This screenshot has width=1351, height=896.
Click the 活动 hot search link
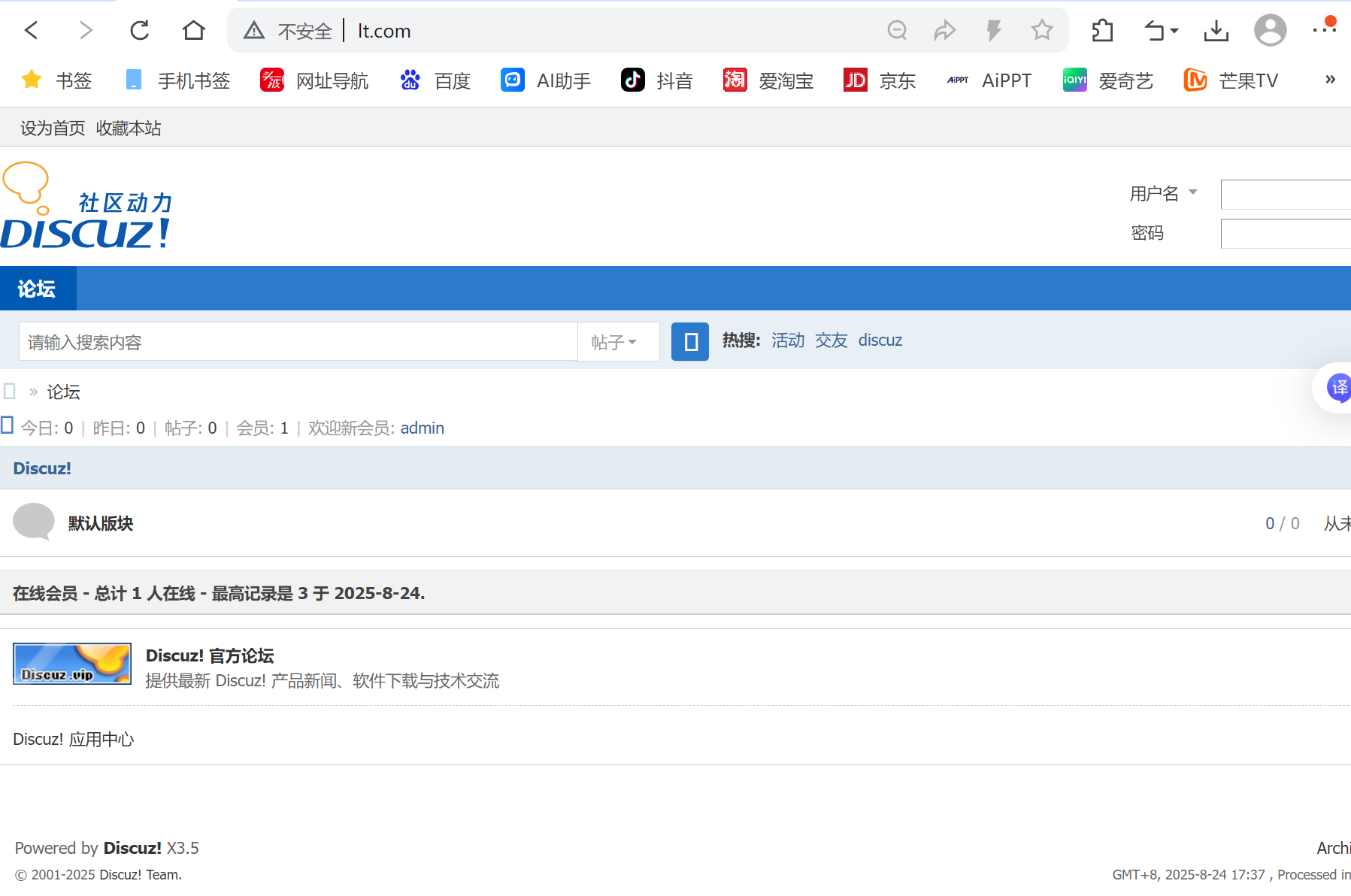[788, 341]
